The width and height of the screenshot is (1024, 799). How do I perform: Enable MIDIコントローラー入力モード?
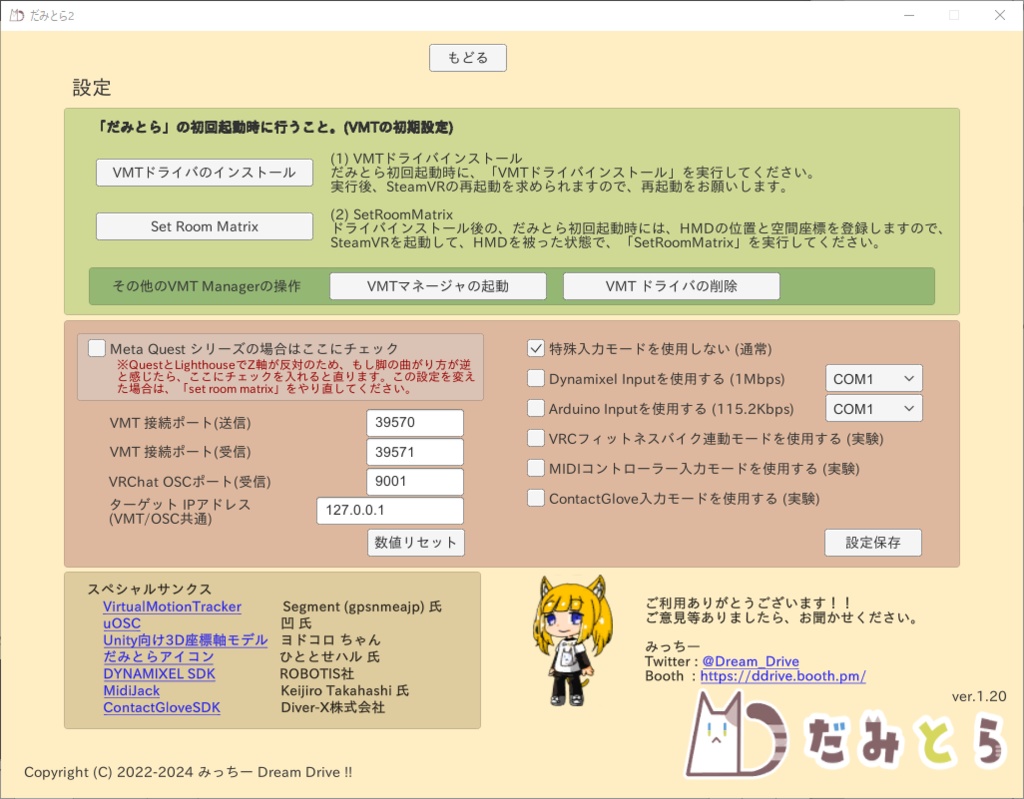click(535, 468)
